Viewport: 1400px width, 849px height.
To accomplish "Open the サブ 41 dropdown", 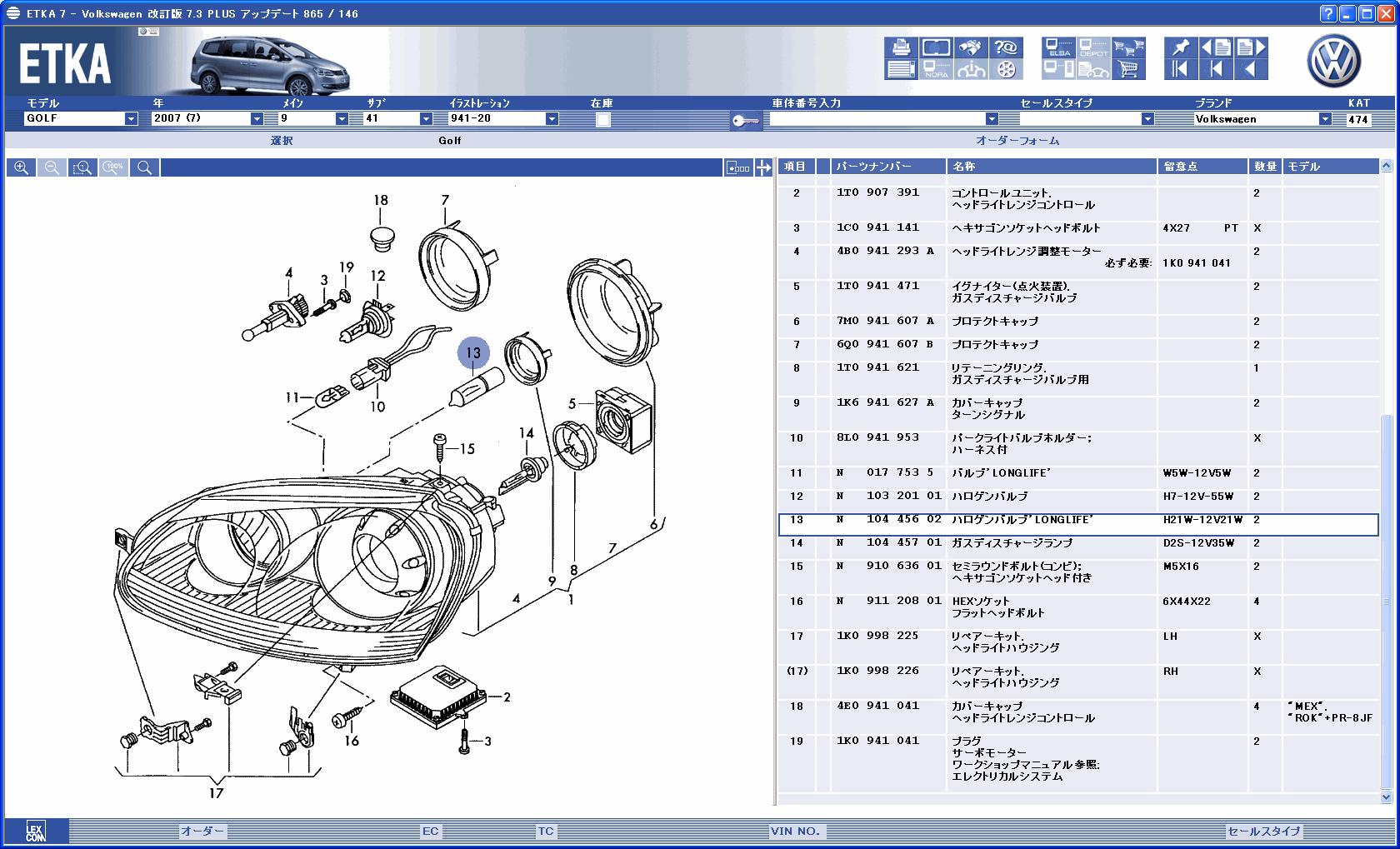I will (426, 119).
